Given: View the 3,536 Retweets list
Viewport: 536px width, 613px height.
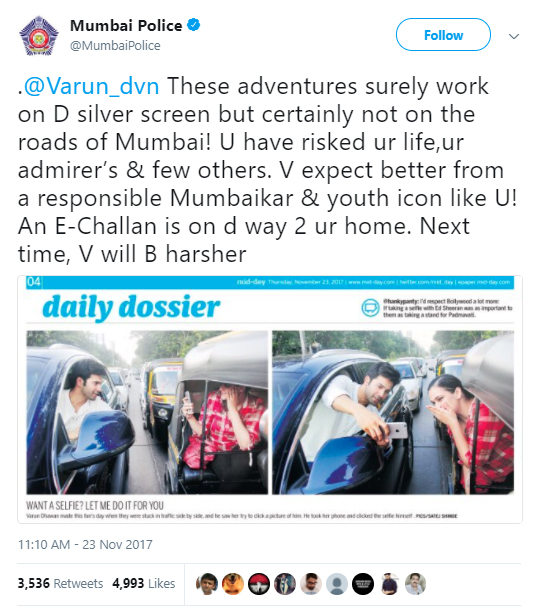Looking at the screenshot, I should pyautogui.click(x=60, y=583).
